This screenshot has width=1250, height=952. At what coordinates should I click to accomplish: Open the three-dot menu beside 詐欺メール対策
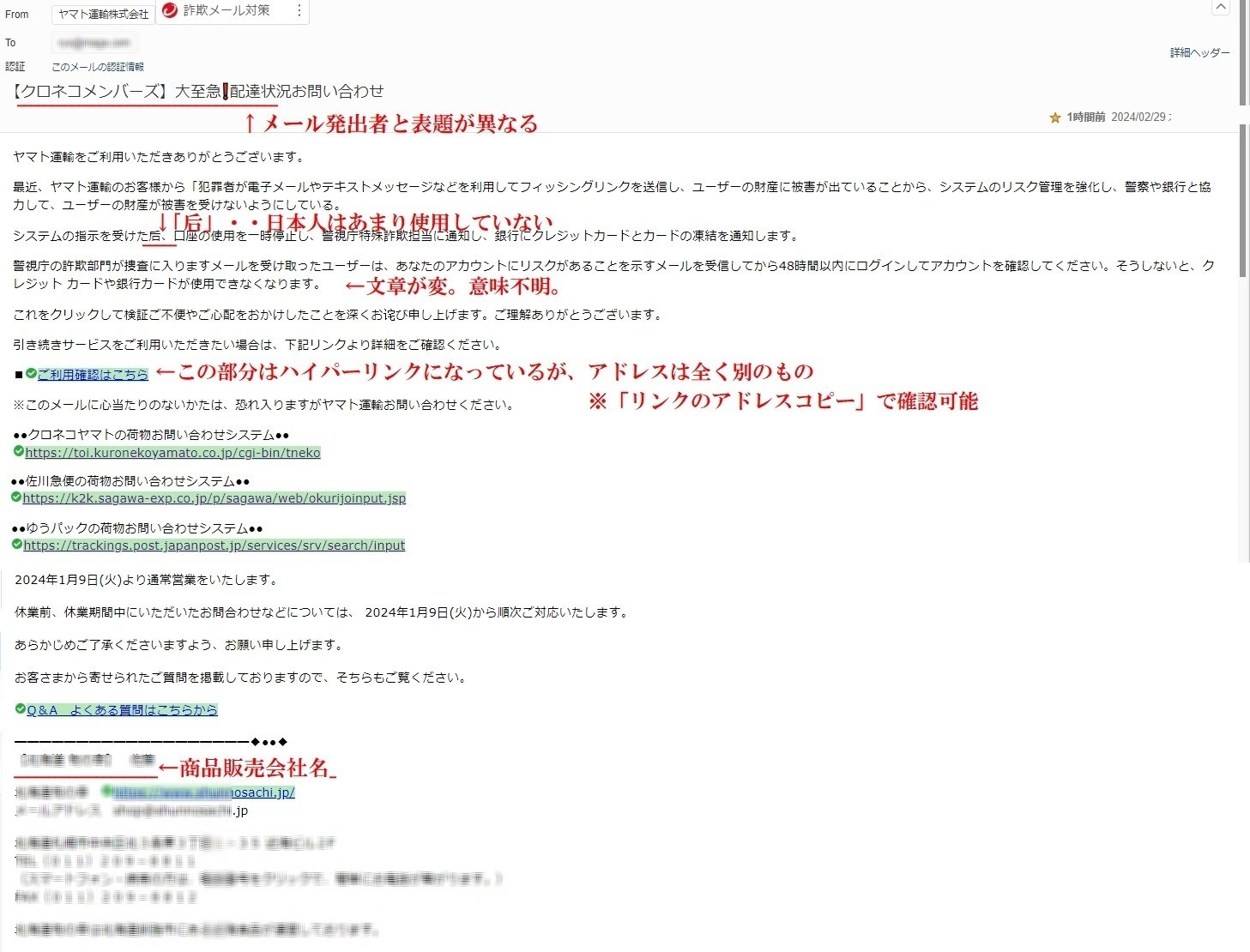click(299, 10)
